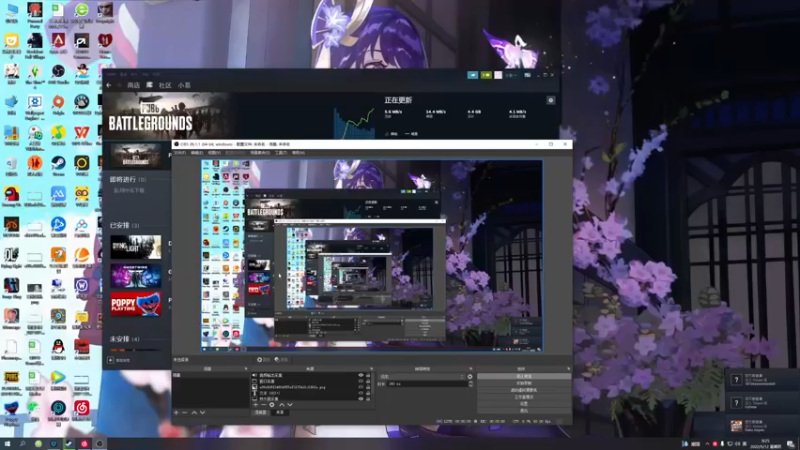The width and height of the screenshot is (800, 450).
Task: Open the Sources dock header menu icon
Action: tap(371, 369)
